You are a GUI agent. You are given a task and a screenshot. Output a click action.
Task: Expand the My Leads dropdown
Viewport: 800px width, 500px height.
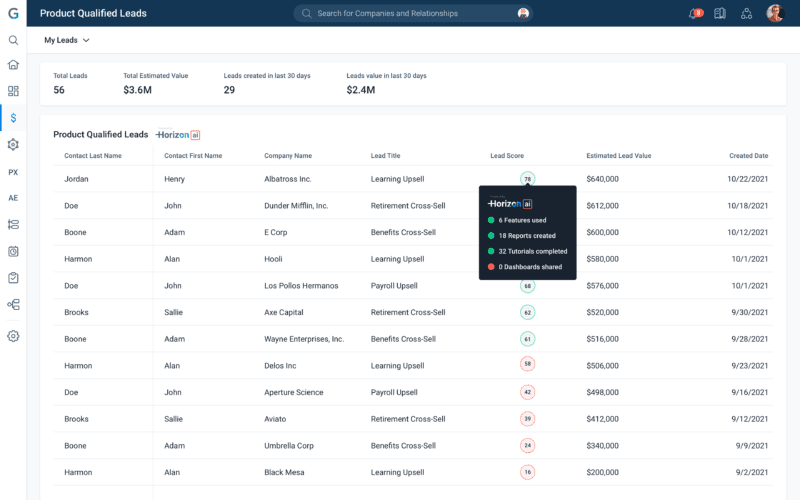(x=67, y=40)
